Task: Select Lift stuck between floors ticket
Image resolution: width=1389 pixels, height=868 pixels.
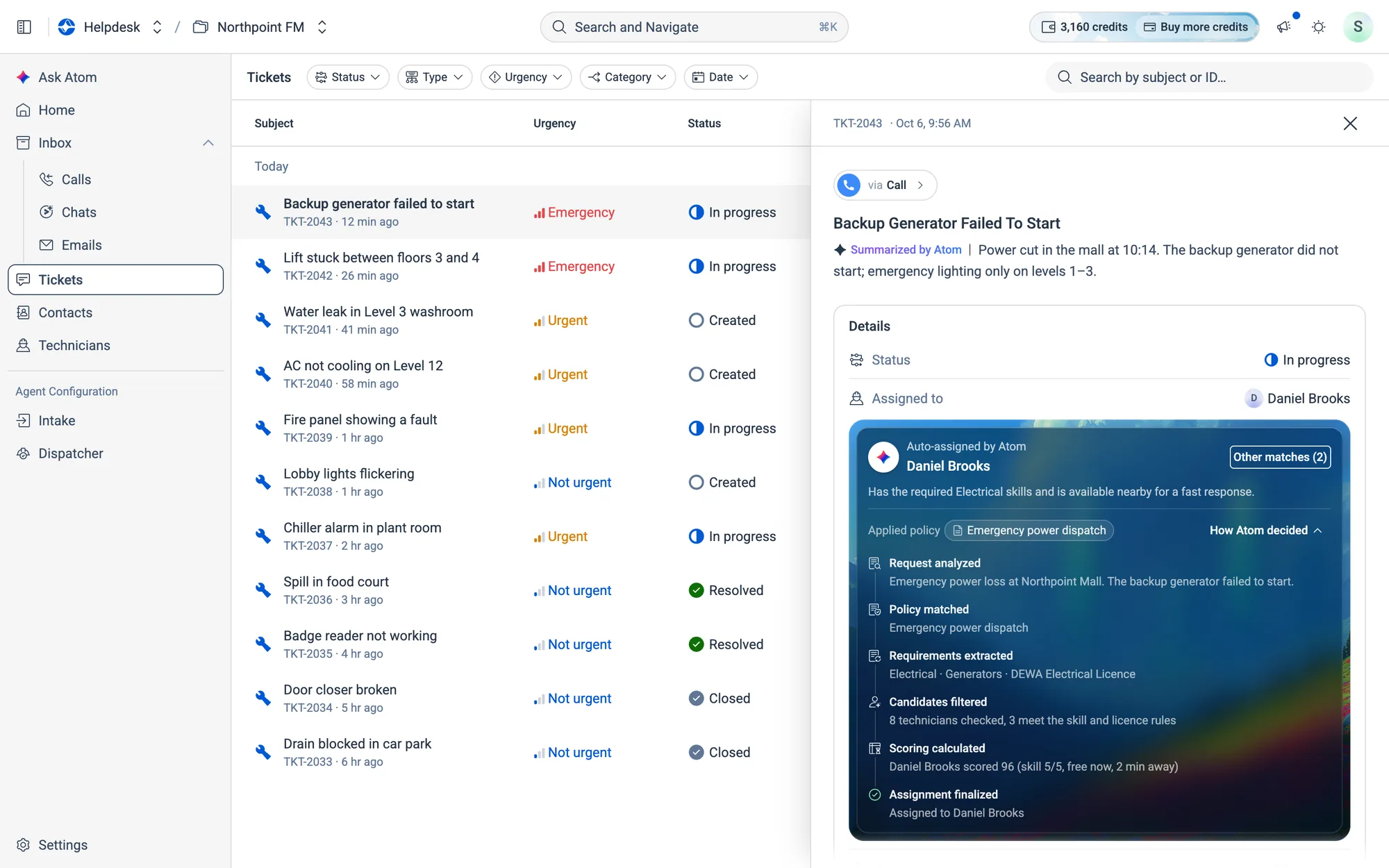Action: [x=521, y=266]
